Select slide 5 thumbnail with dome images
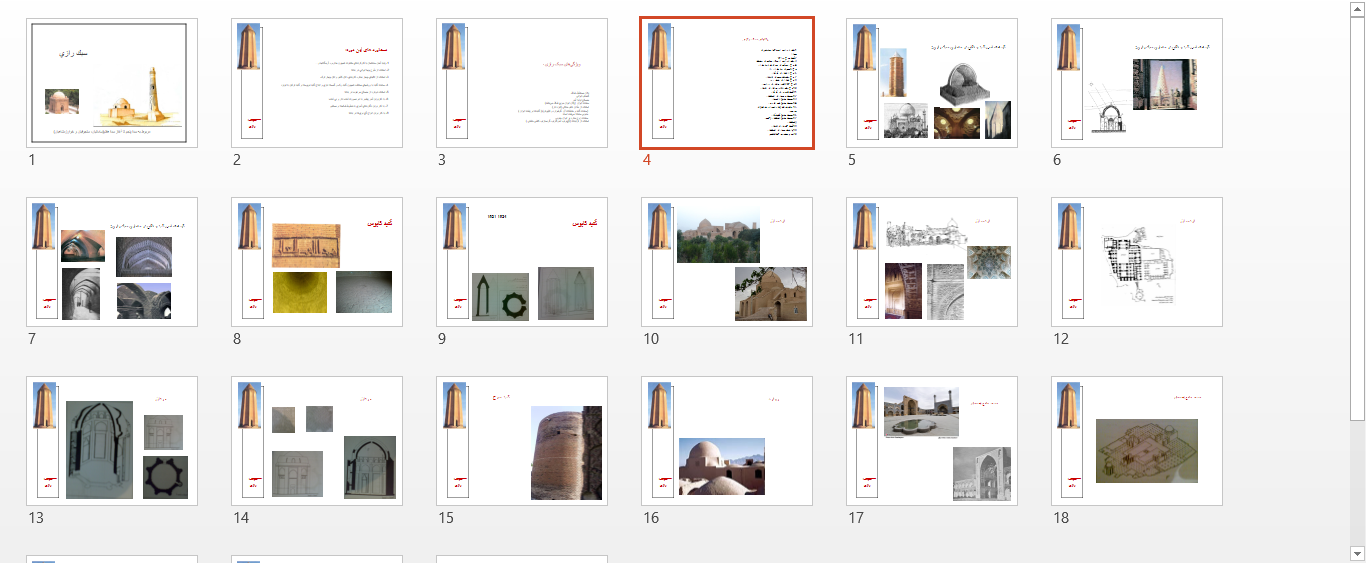 pos(932,83)
